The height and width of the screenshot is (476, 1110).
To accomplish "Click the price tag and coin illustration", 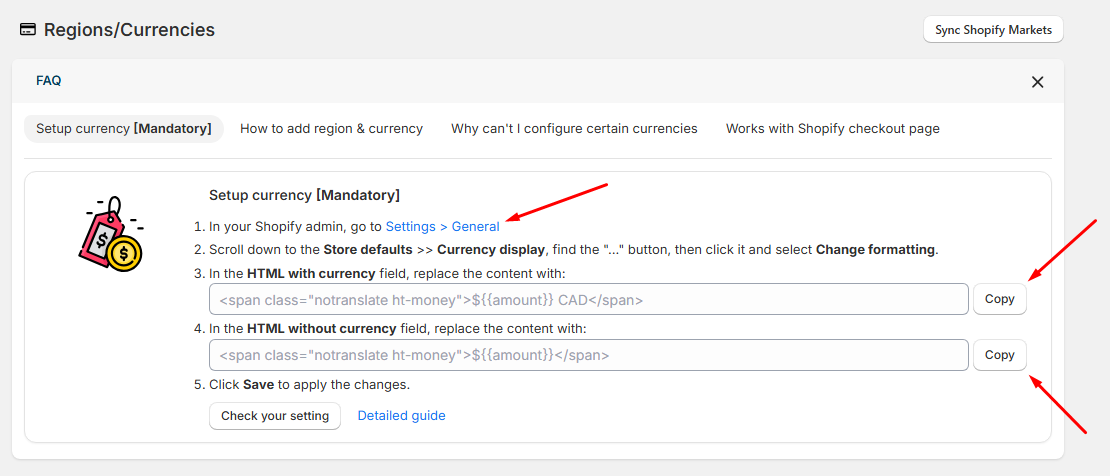I will click(111, 235).
